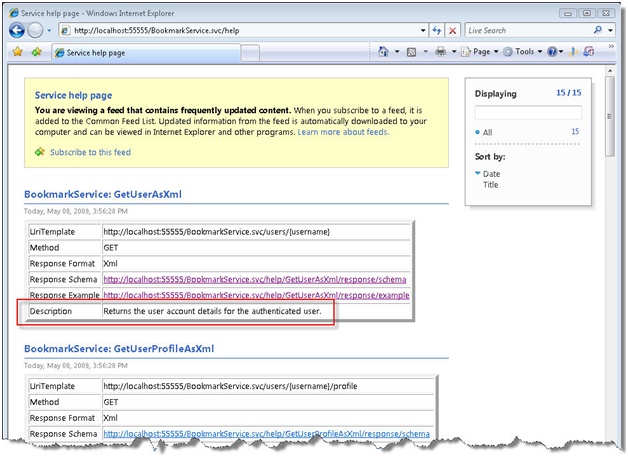Click the toolbar icon right of Help

pos(574,52)
